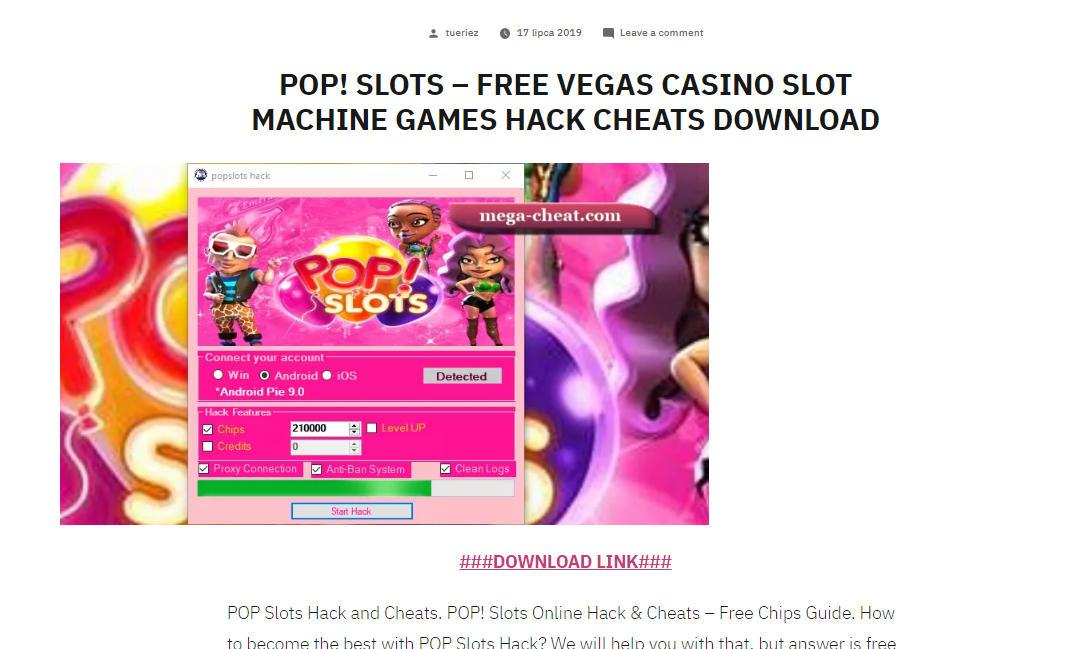Minimize the popslots hack window

pyautogui.click(x=433, y=175)
